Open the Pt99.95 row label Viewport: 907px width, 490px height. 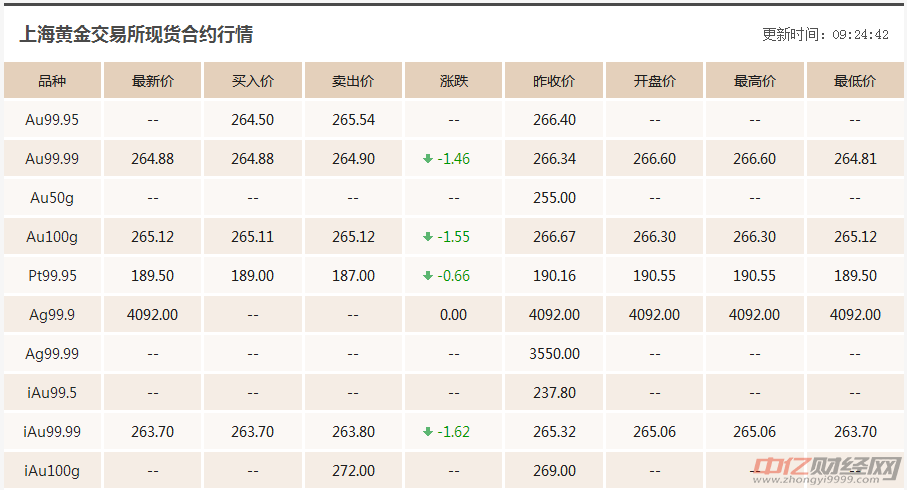point(52,276)
